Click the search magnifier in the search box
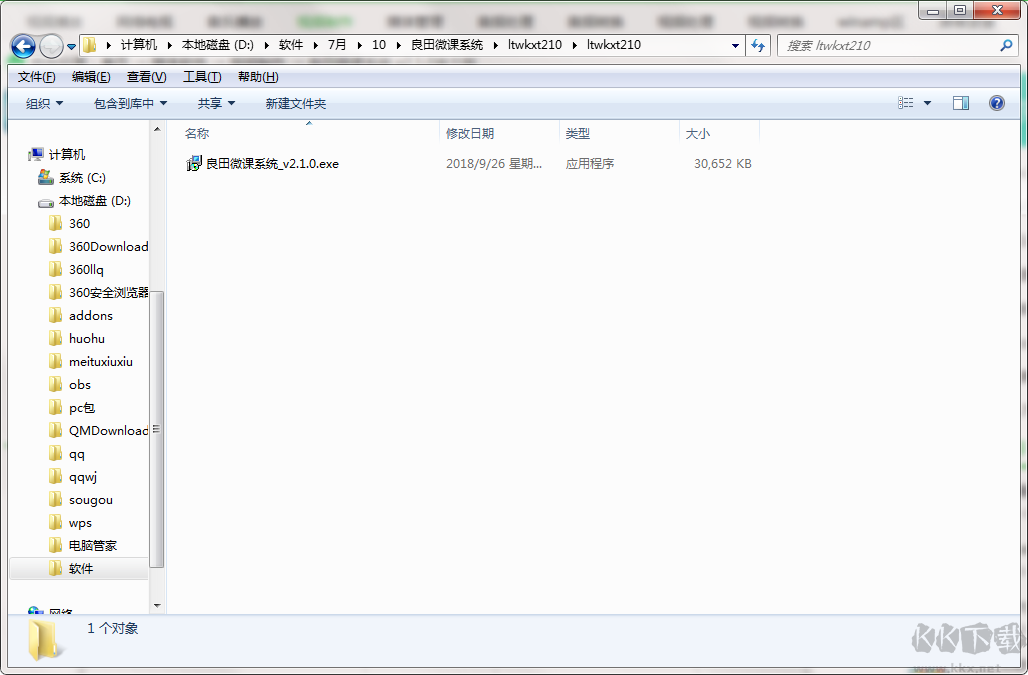Screen dimensions: 1028x675 point(1003,45)
